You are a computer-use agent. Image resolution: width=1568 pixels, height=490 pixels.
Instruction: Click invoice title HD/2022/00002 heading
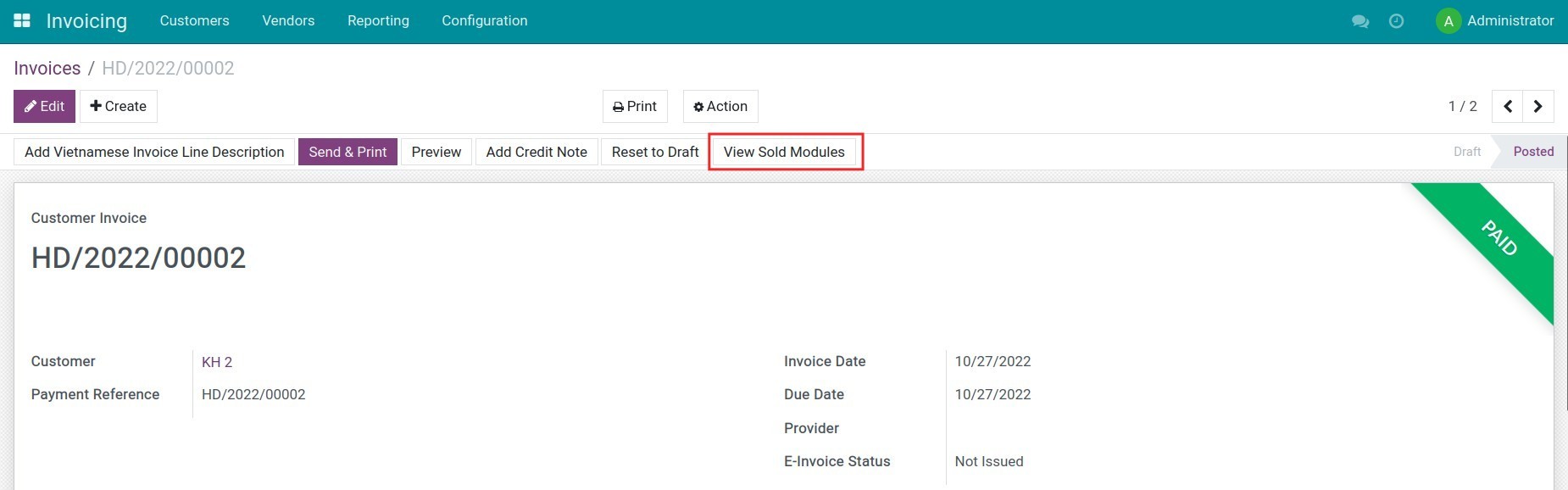138,258
